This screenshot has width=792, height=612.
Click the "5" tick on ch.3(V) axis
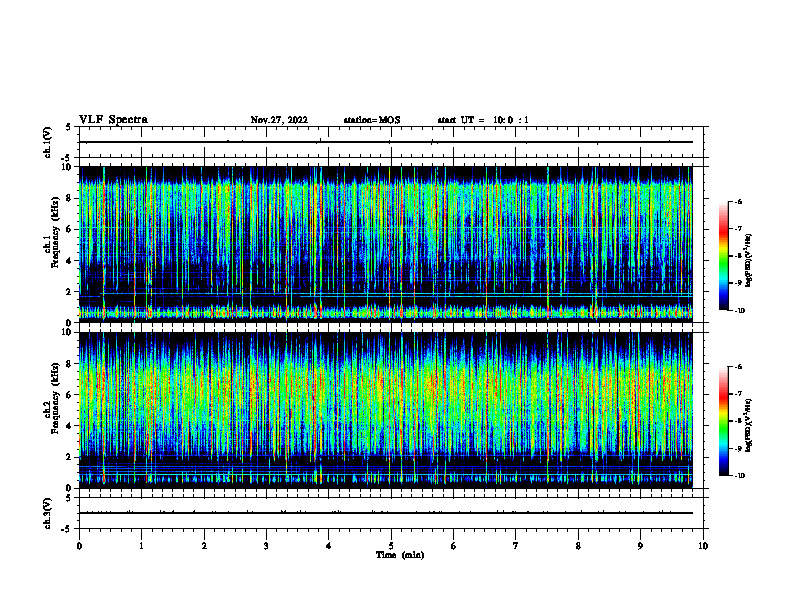(x=69, y=498)
